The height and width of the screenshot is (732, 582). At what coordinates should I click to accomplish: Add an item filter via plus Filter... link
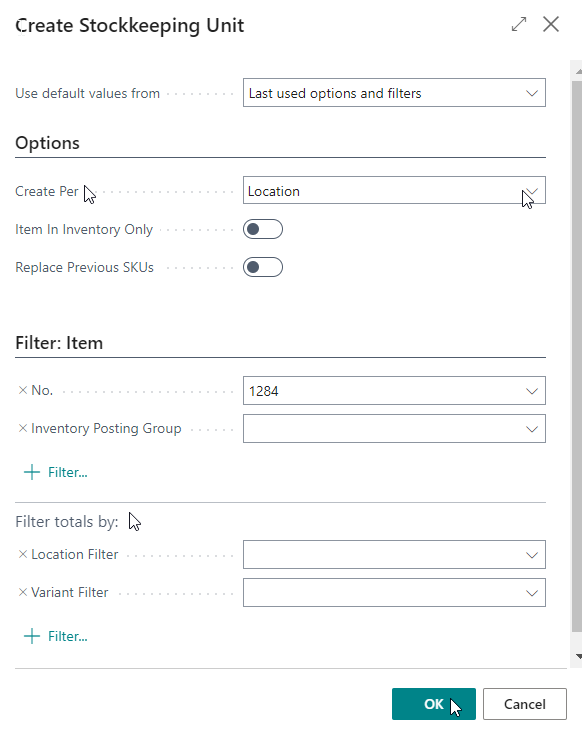pyautogui.click(x=56, y=472)
